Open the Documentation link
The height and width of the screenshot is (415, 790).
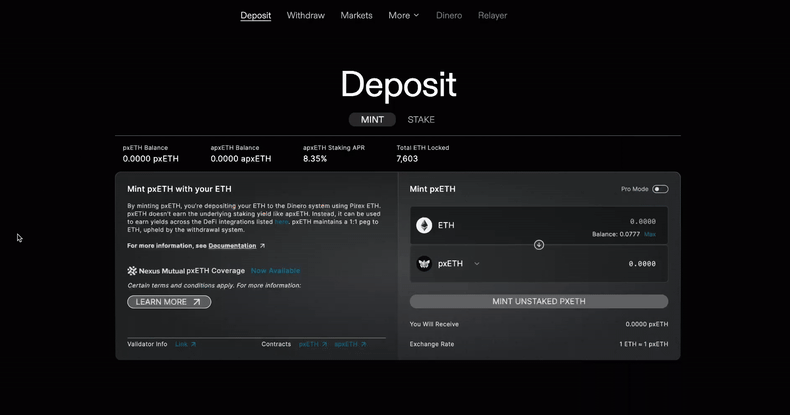pyautogui.click(x=232, y=246)
